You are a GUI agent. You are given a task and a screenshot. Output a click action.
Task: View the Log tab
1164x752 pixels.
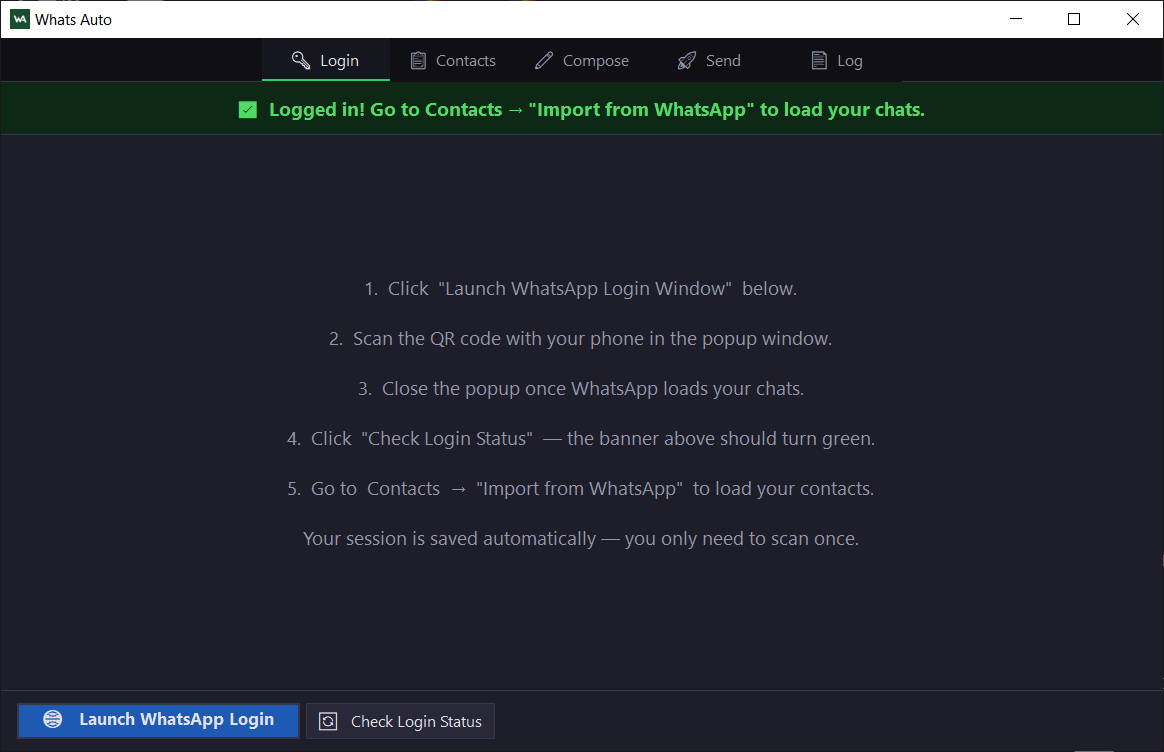click(837, 60)
